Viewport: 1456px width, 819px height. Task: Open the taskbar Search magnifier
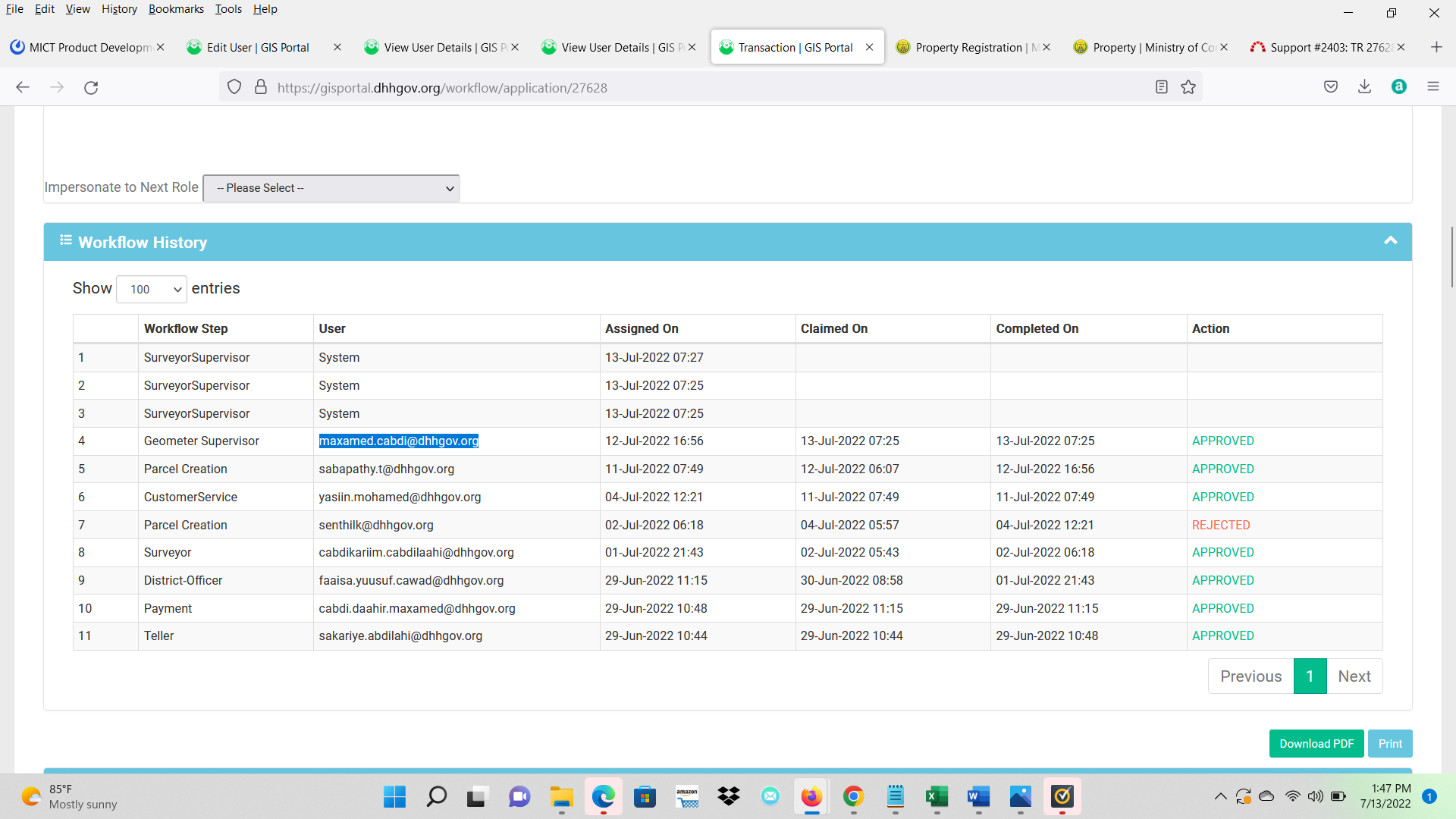tap(437, 796)
